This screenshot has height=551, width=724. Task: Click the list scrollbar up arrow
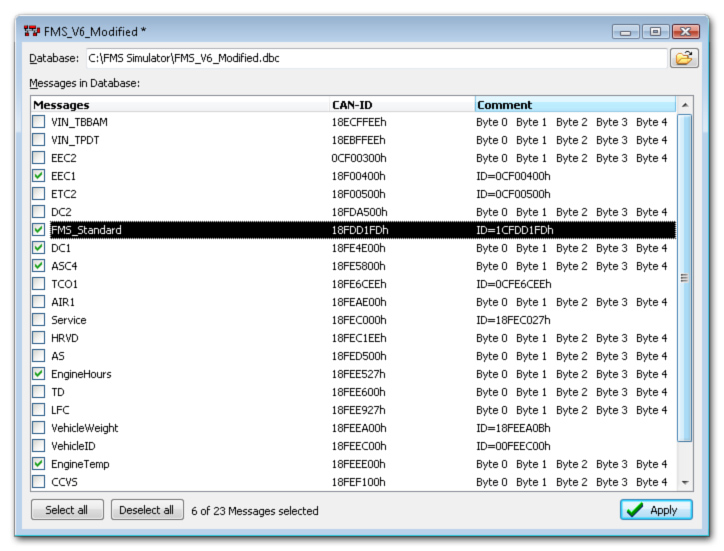(x=685, y=105)
